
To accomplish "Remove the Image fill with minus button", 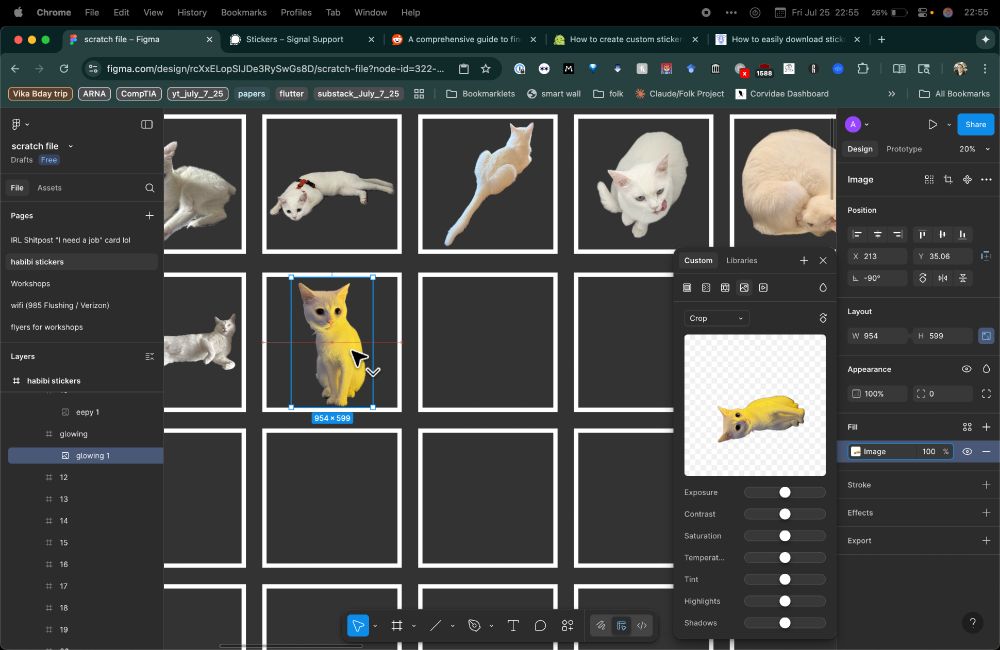I will (x=986, y=452).
